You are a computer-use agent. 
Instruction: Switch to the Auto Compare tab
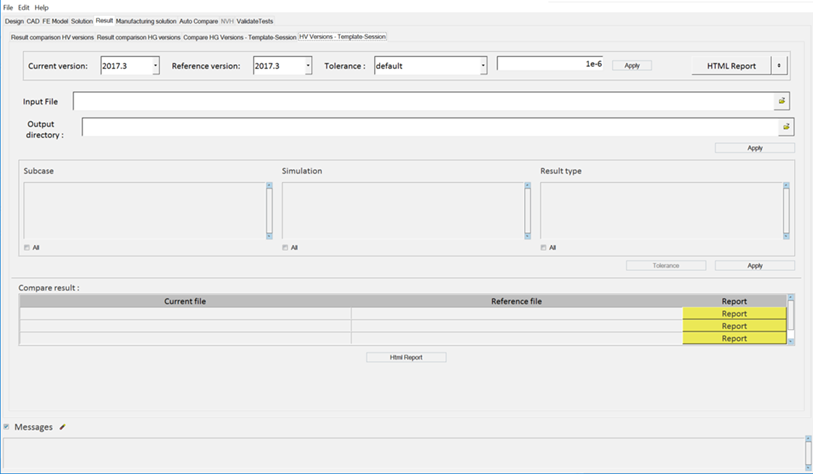pos(198,21)
